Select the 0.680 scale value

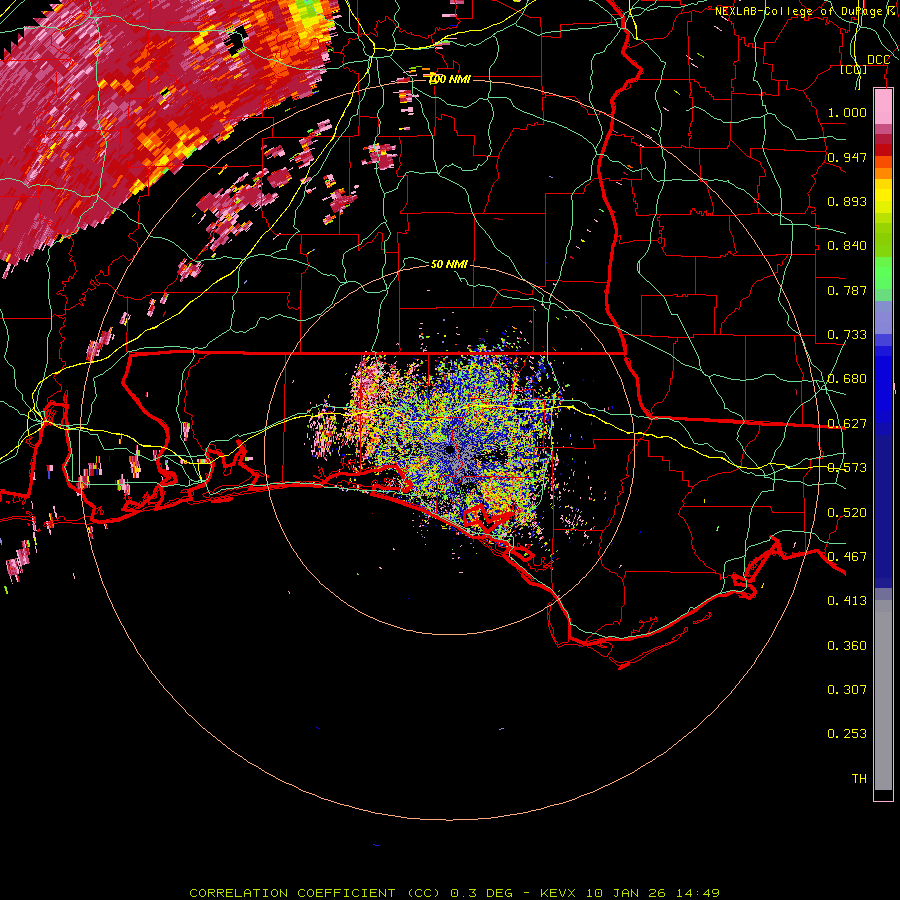pyautogui.click(x=847, y=378)
